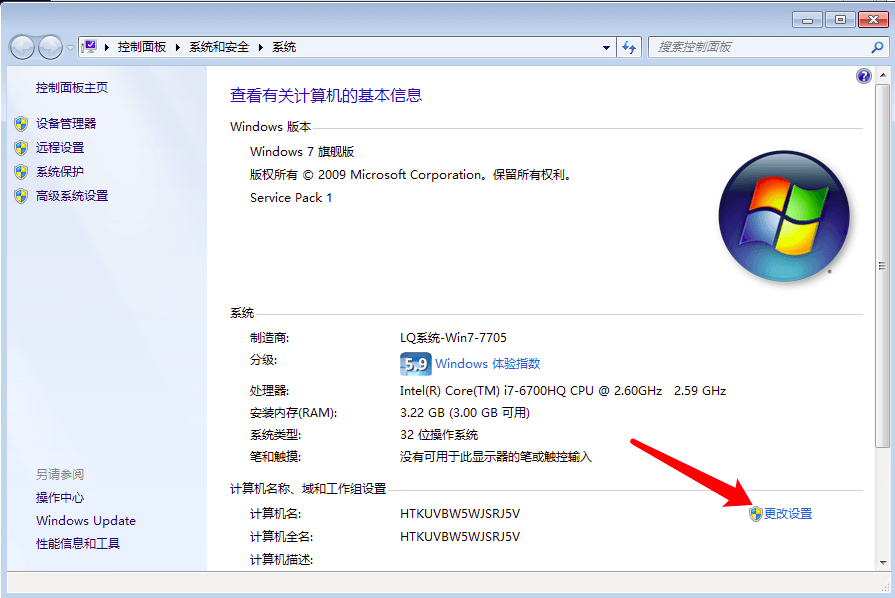Click the shield icon beside 系统保护

pyautogui.click(x=21, y=172)
